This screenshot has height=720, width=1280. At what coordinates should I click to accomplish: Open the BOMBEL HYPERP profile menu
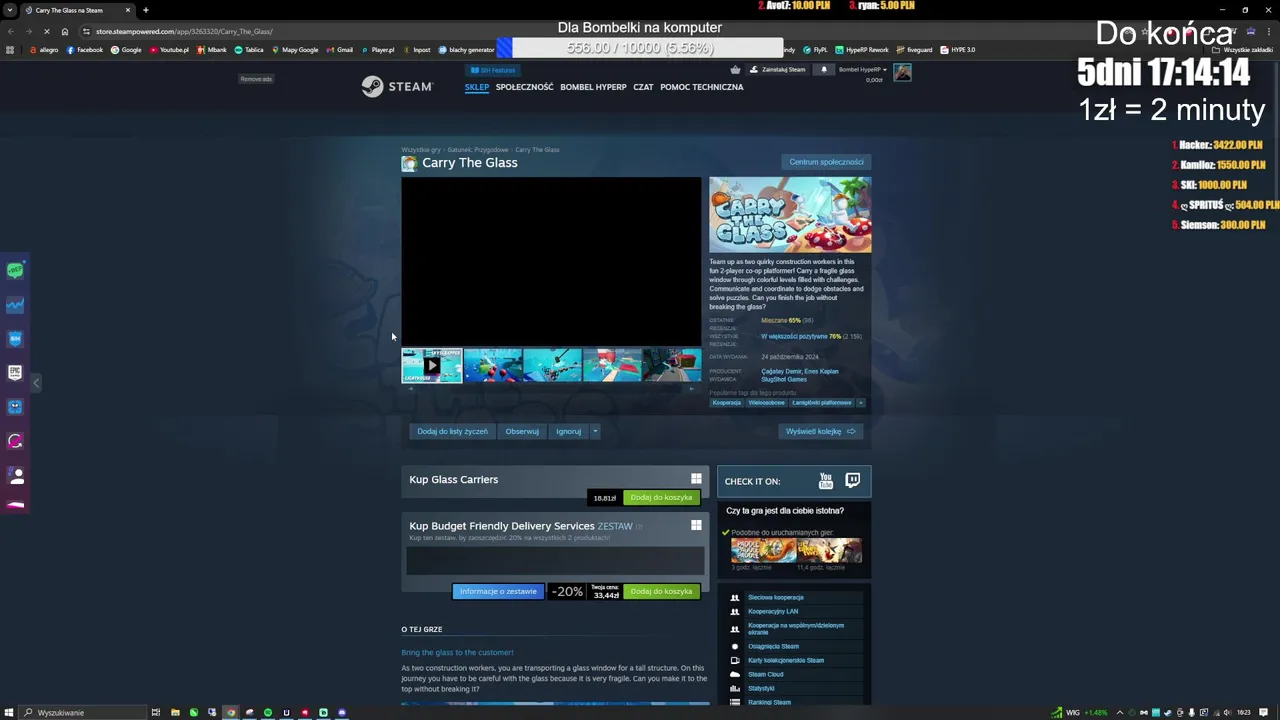[593, 87]
